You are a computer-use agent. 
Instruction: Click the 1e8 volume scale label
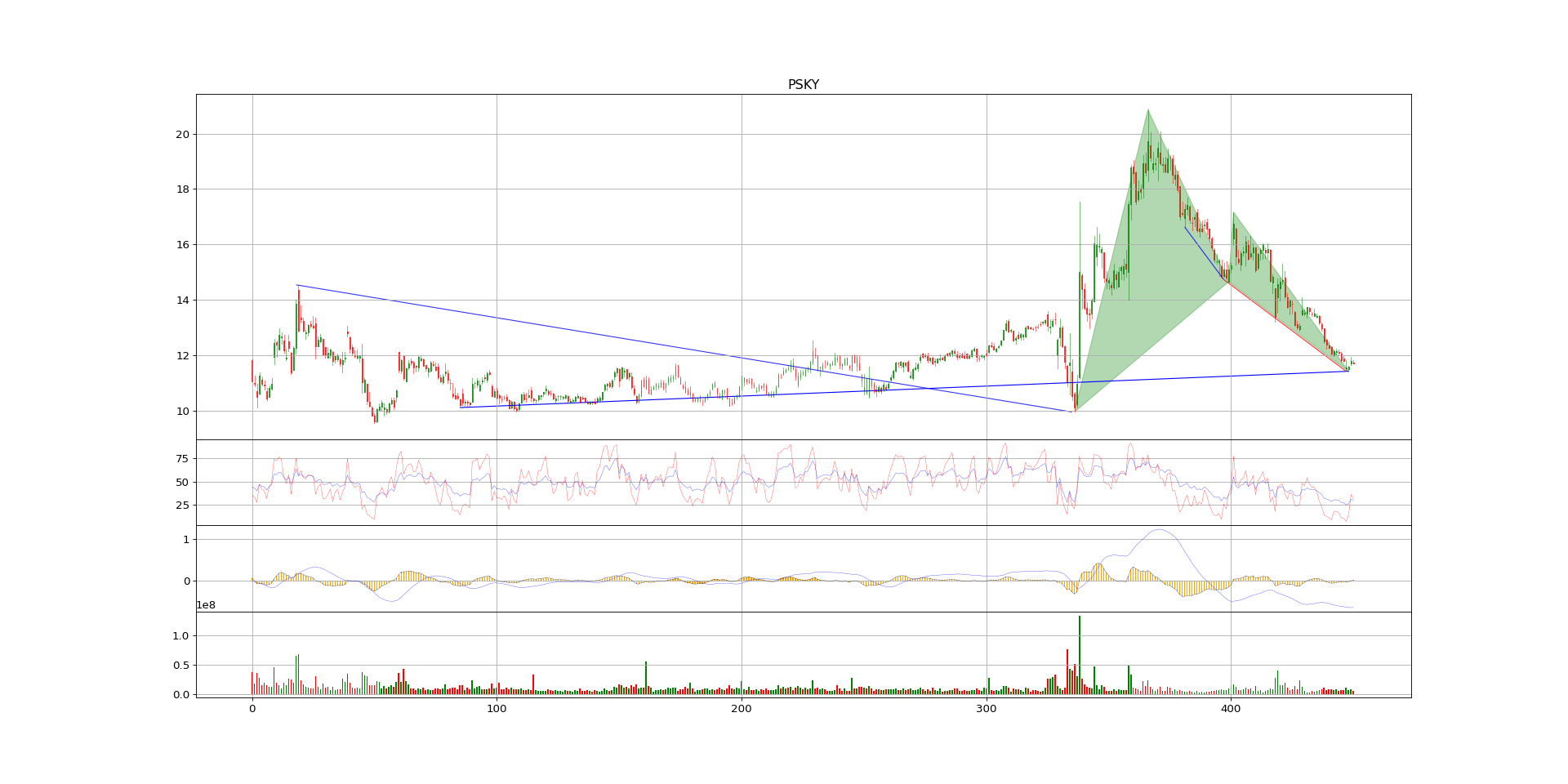[206, 605]
